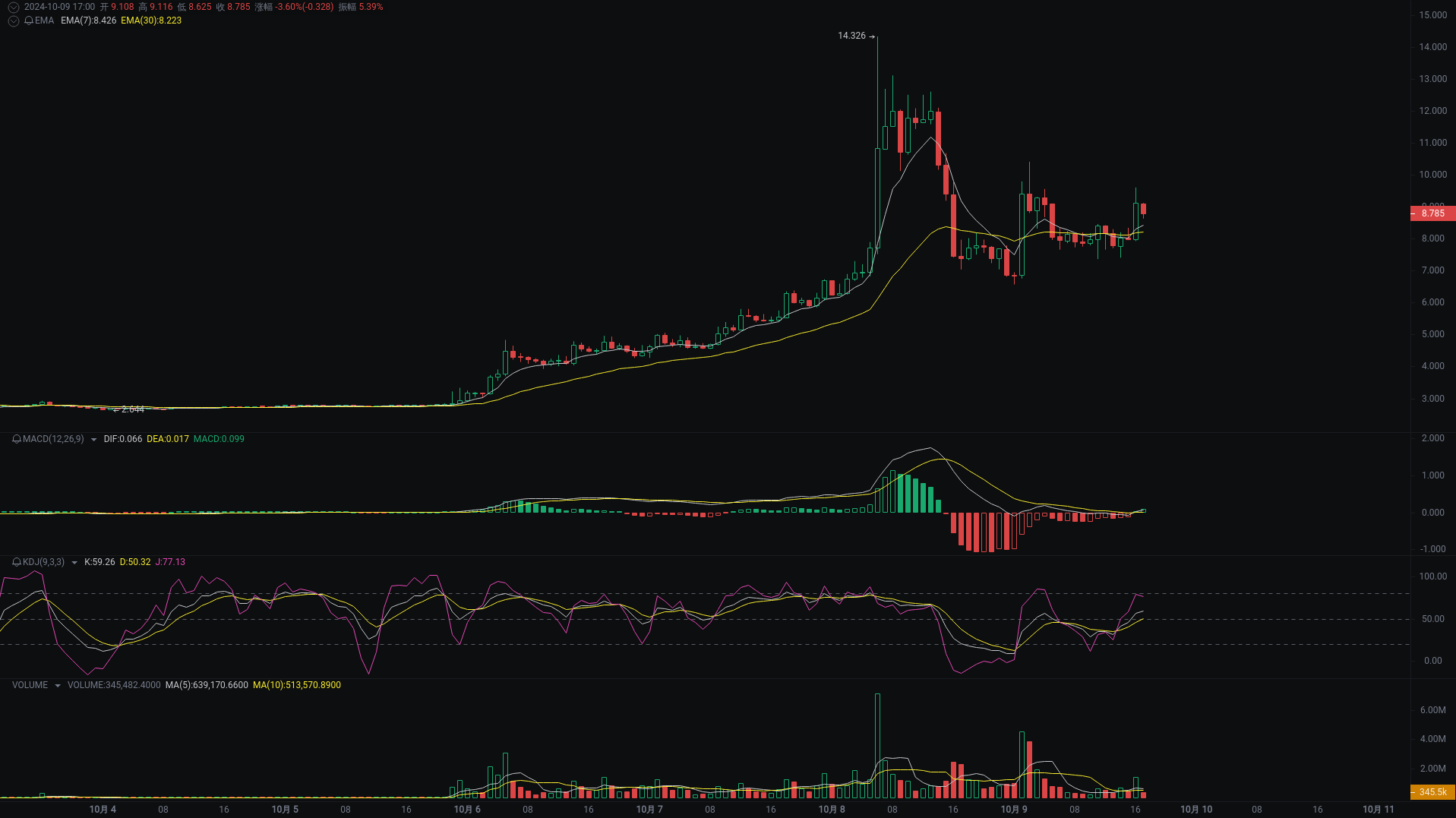The width and height of the screenshot is (1456, 818).
Task: Click the D:50.32 readout
Action: [135, 562]
